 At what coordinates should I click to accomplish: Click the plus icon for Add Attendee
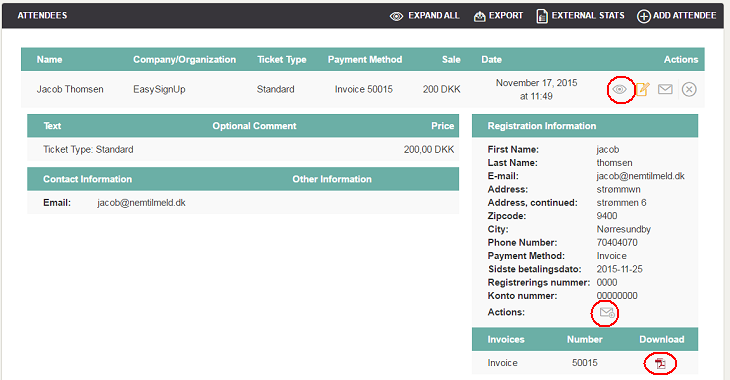(x=643, y=16)
